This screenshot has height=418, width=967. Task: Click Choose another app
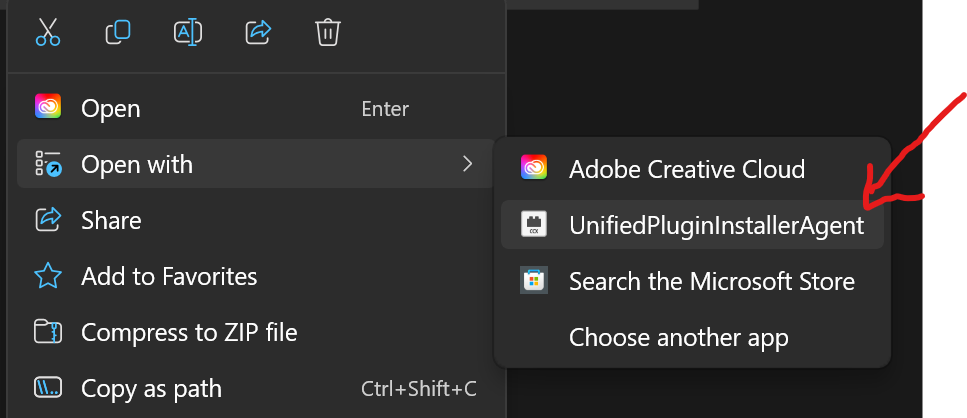tap(693, 337)
